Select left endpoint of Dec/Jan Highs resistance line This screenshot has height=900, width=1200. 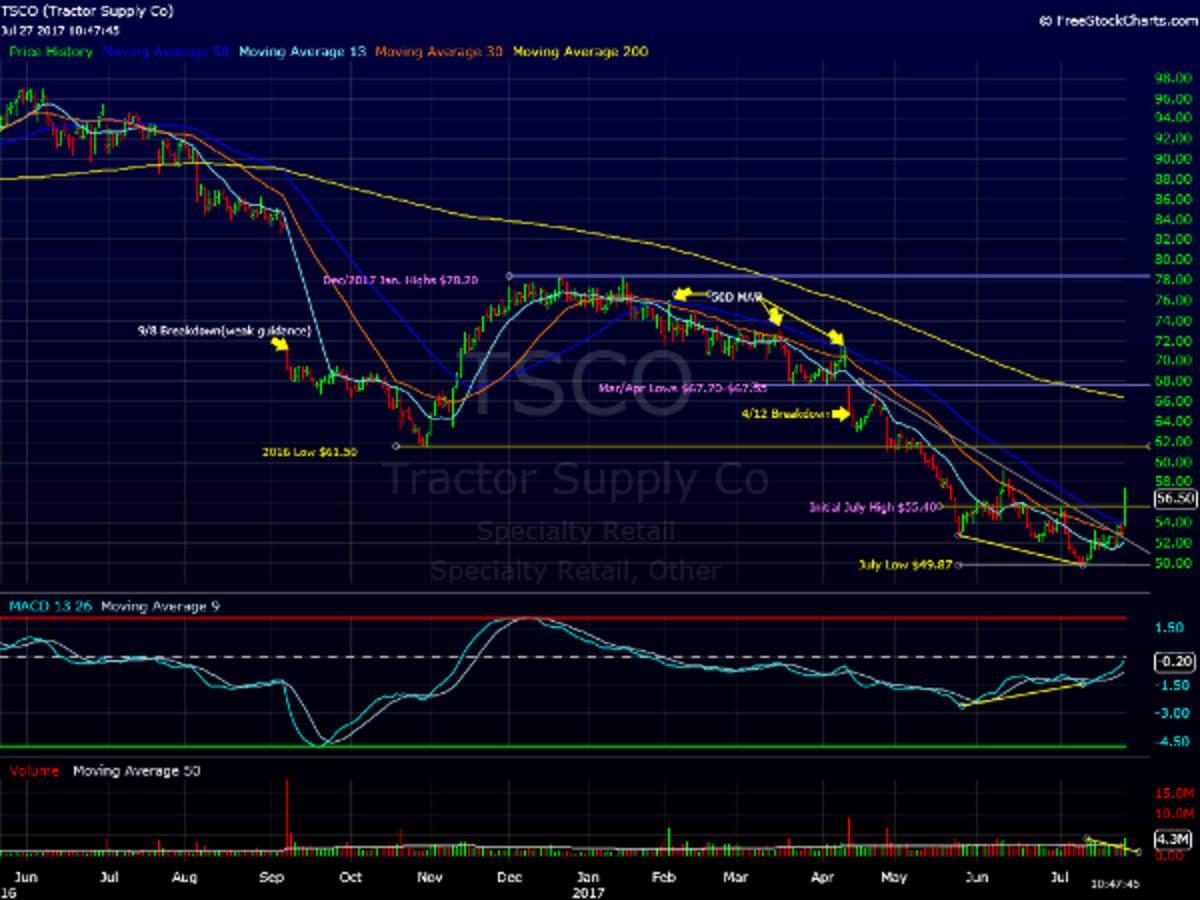(509, 276)
